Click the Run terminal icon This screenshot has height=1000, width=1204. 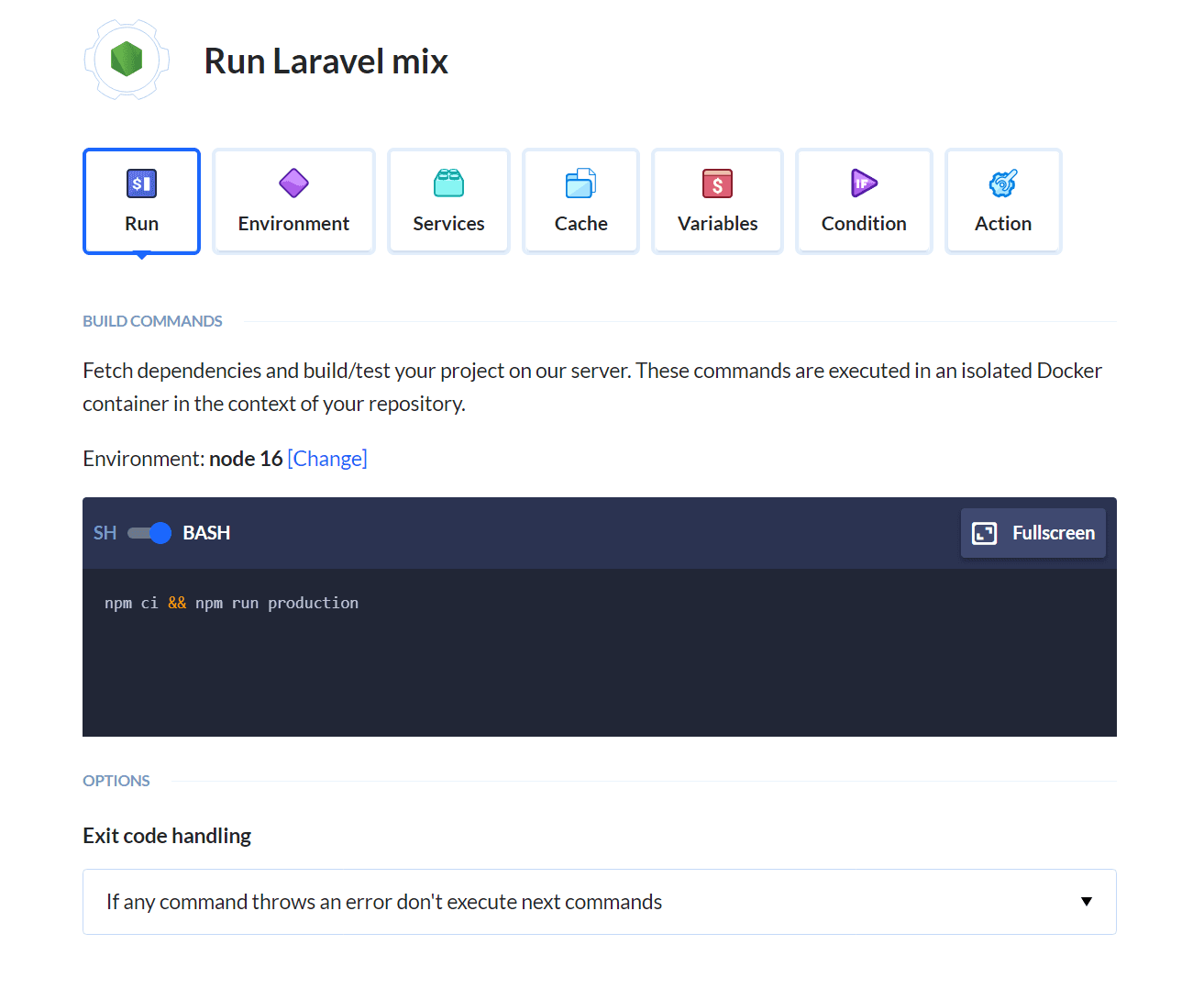coord(141,183)
